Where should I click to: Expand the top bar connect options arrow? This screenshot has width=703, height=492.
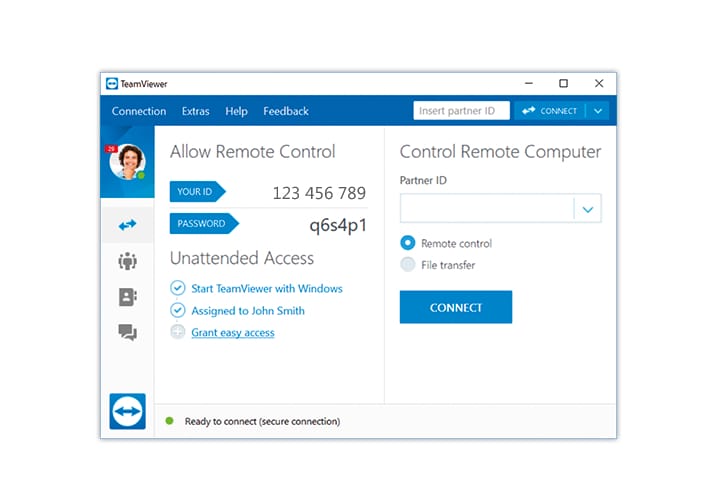pos(598,111)
